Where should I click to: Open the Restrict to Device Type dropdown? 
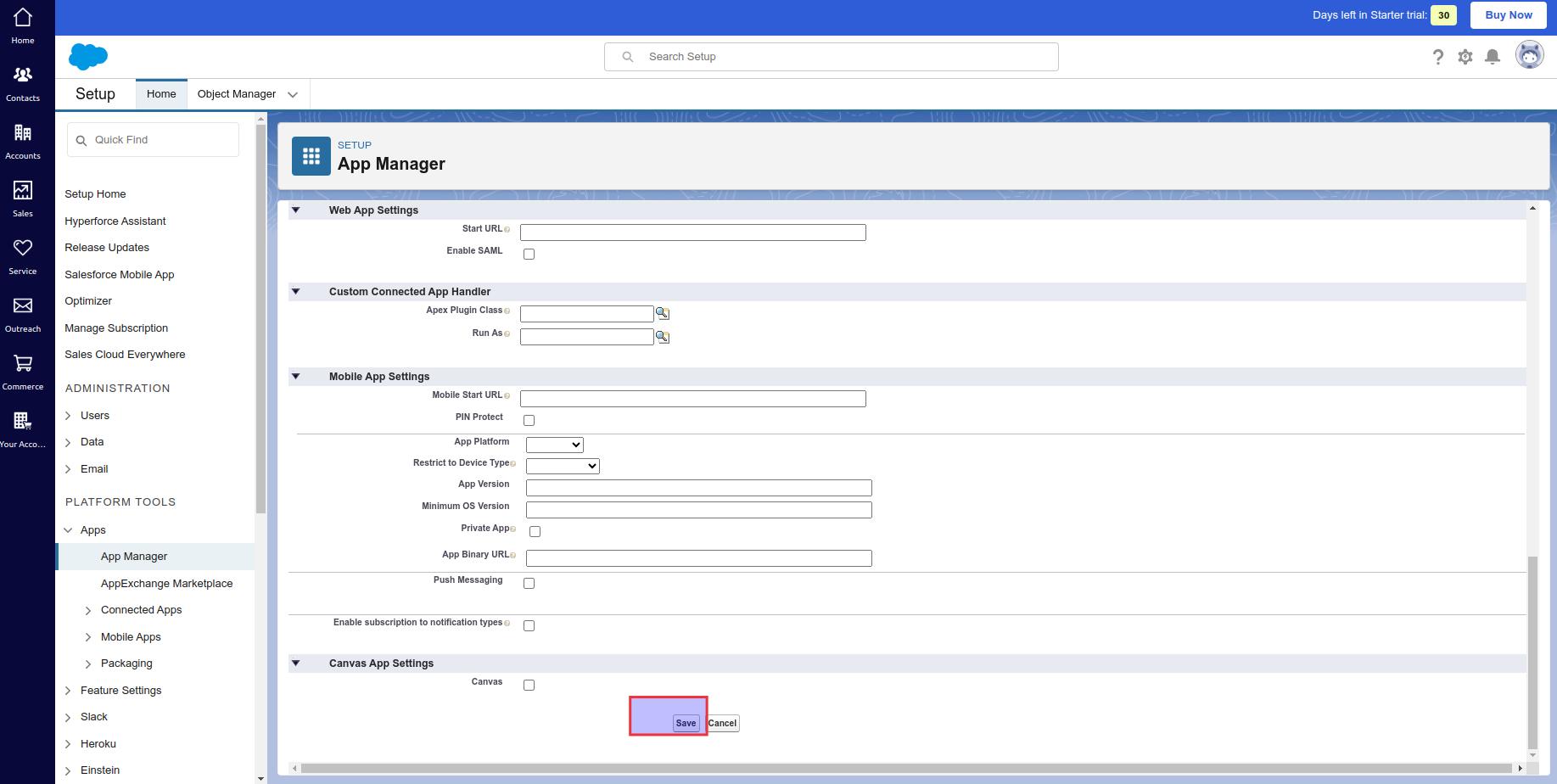coord(563,466)
